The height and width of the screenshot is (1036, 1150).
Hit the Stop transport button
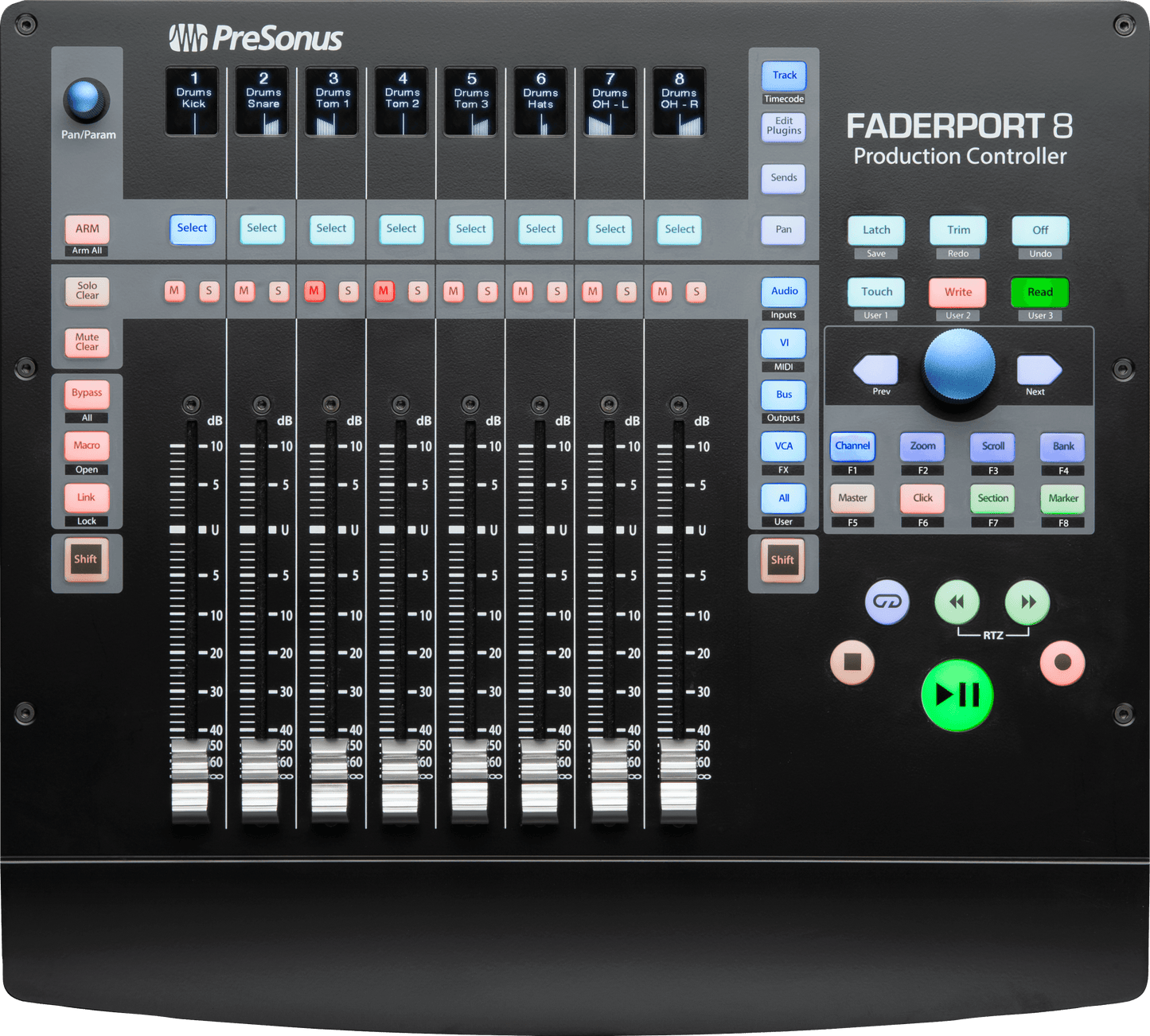(852, 661)
